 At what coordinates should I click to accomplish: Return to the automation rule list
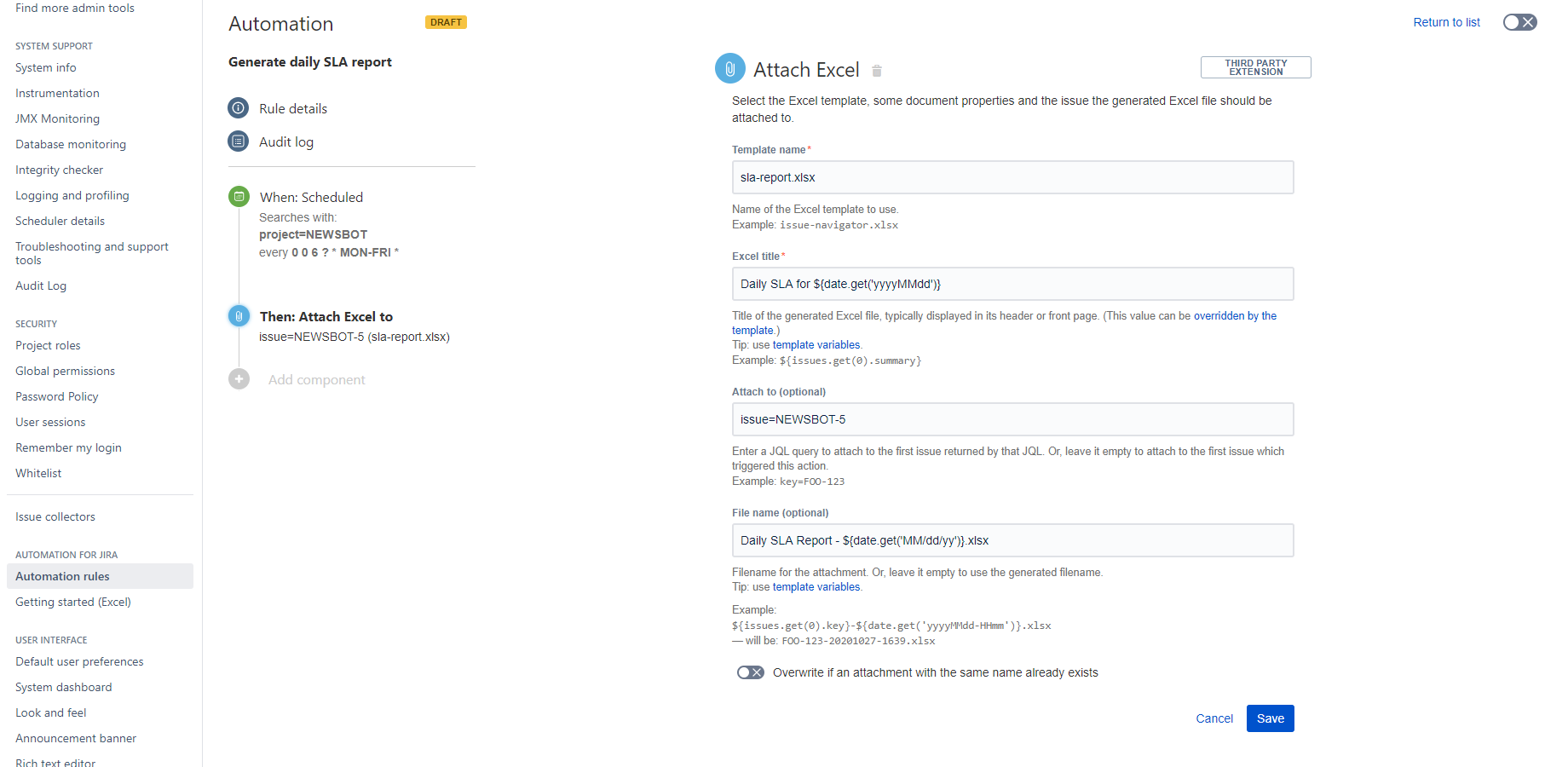point(1446,22)
